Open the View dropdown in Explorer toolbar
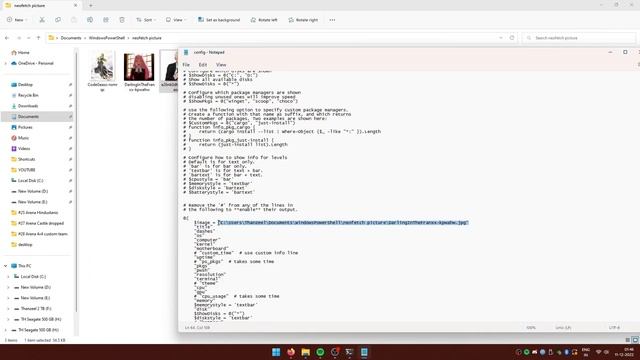 (x=176, y=20)
